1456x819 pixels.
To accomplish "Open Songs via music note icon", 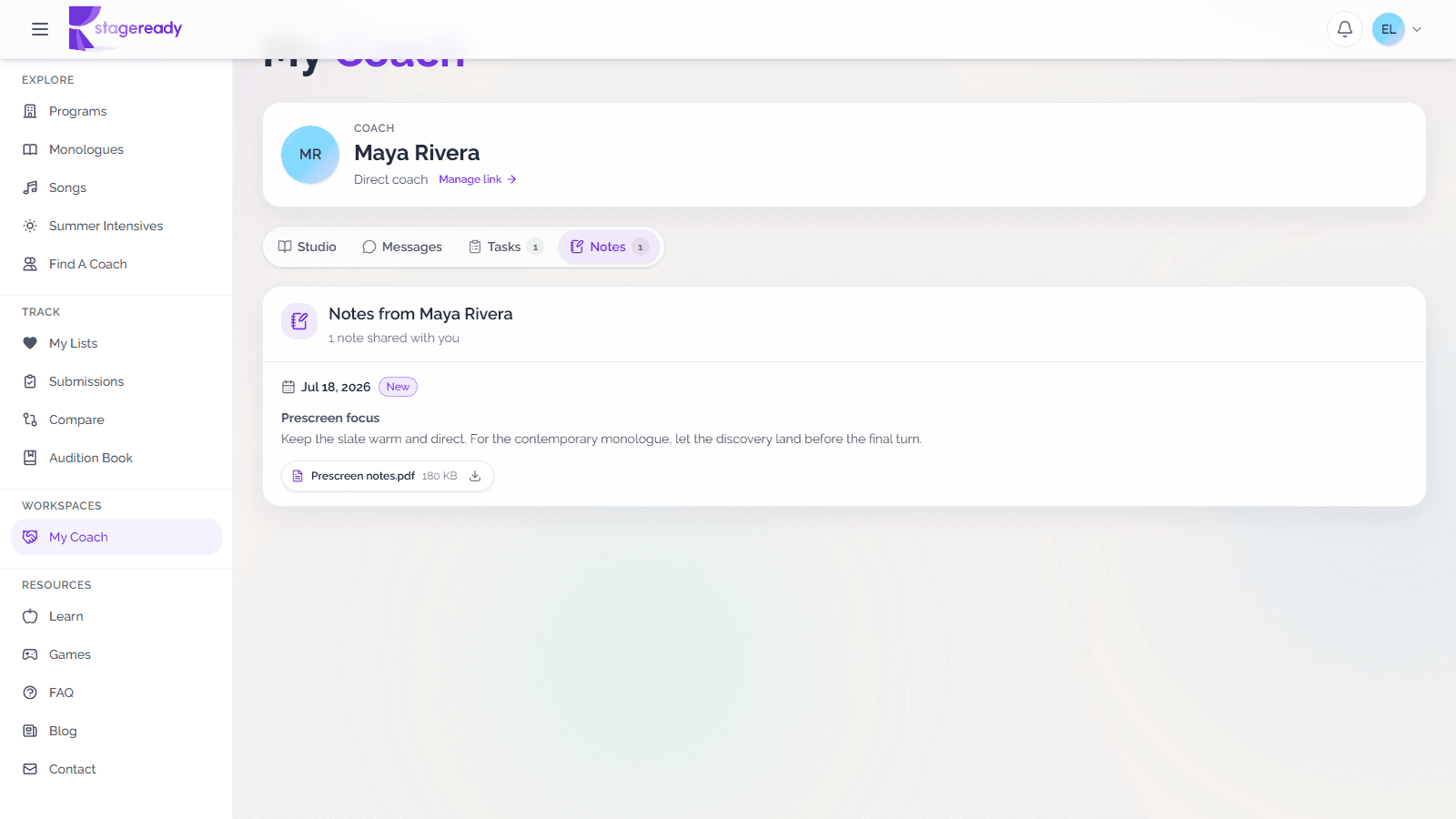I will coord(30,187).
